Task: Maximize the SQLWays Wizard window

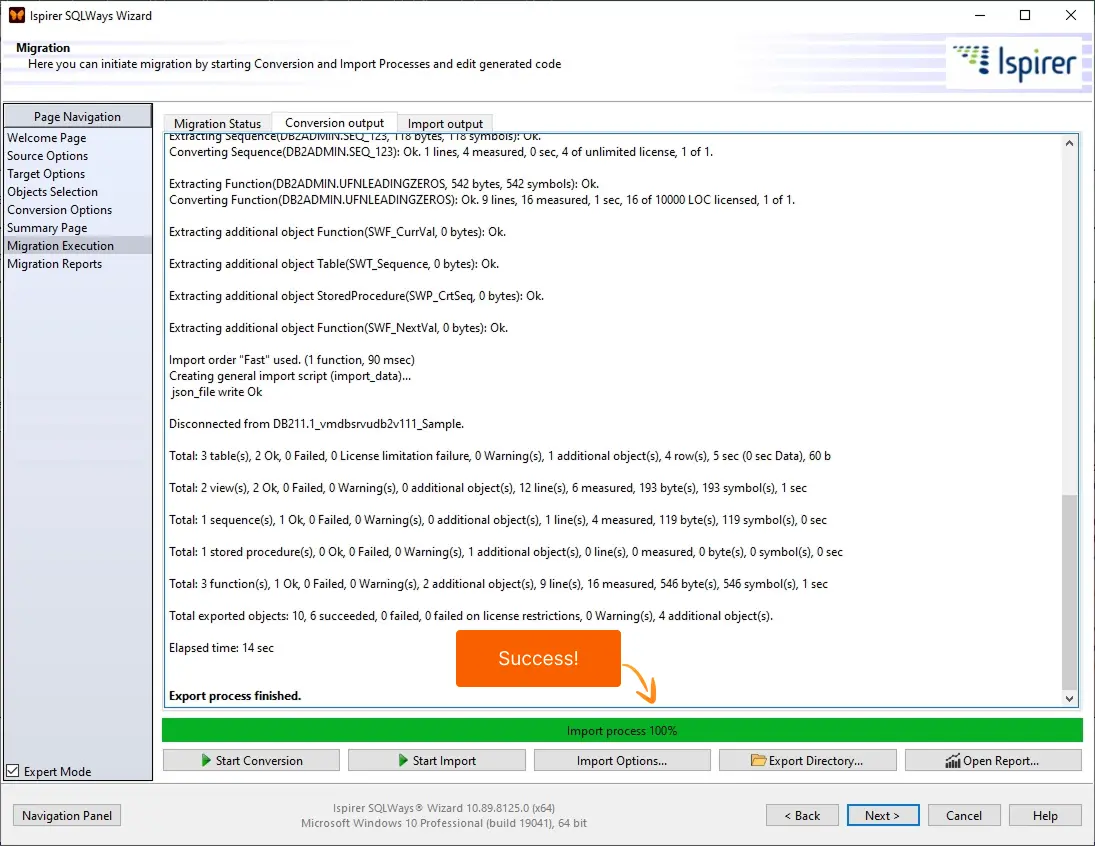Action: coord(1024,15)
